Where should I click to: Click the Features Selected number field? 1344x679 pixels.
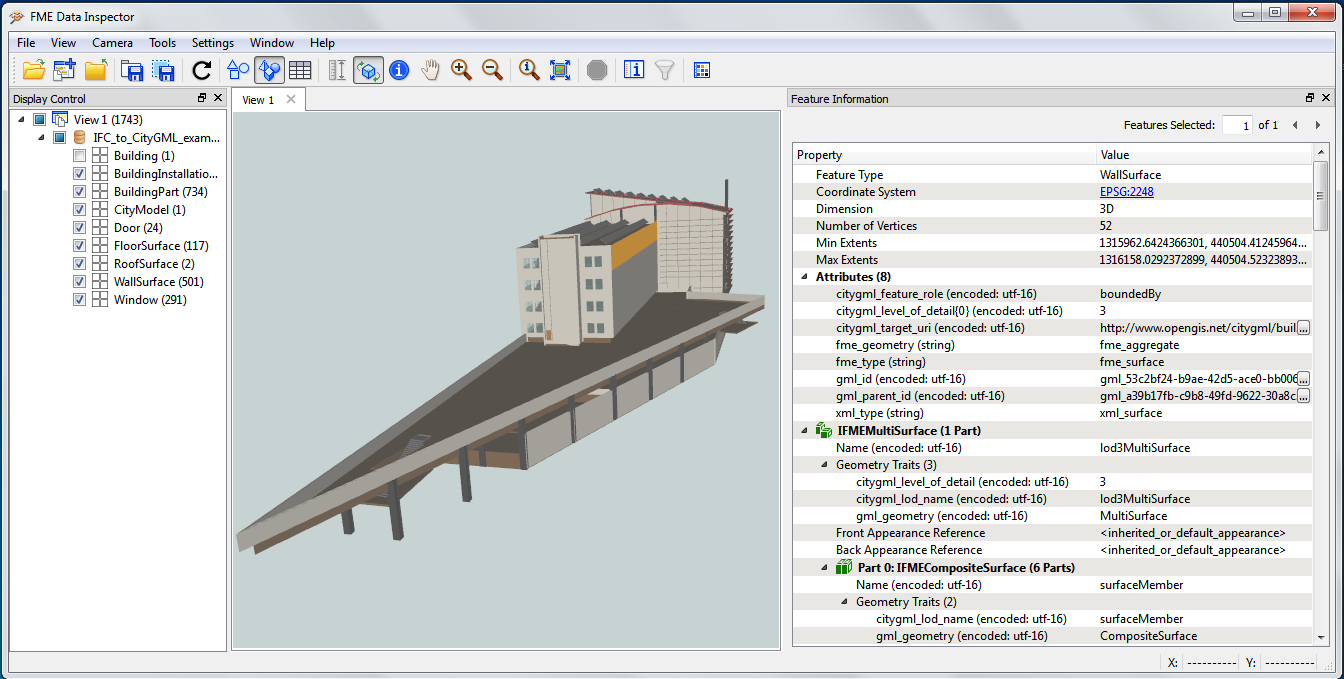pos(1237,125)
